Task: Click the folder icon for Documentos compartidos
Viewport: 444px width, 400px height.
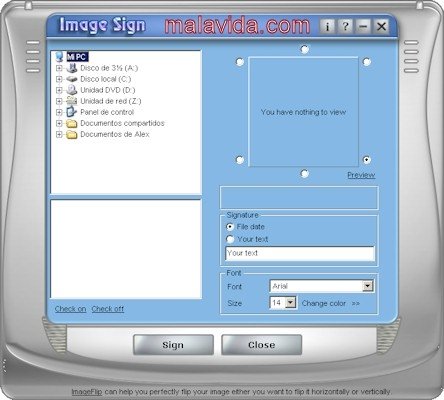Action: tap(72, 124)
